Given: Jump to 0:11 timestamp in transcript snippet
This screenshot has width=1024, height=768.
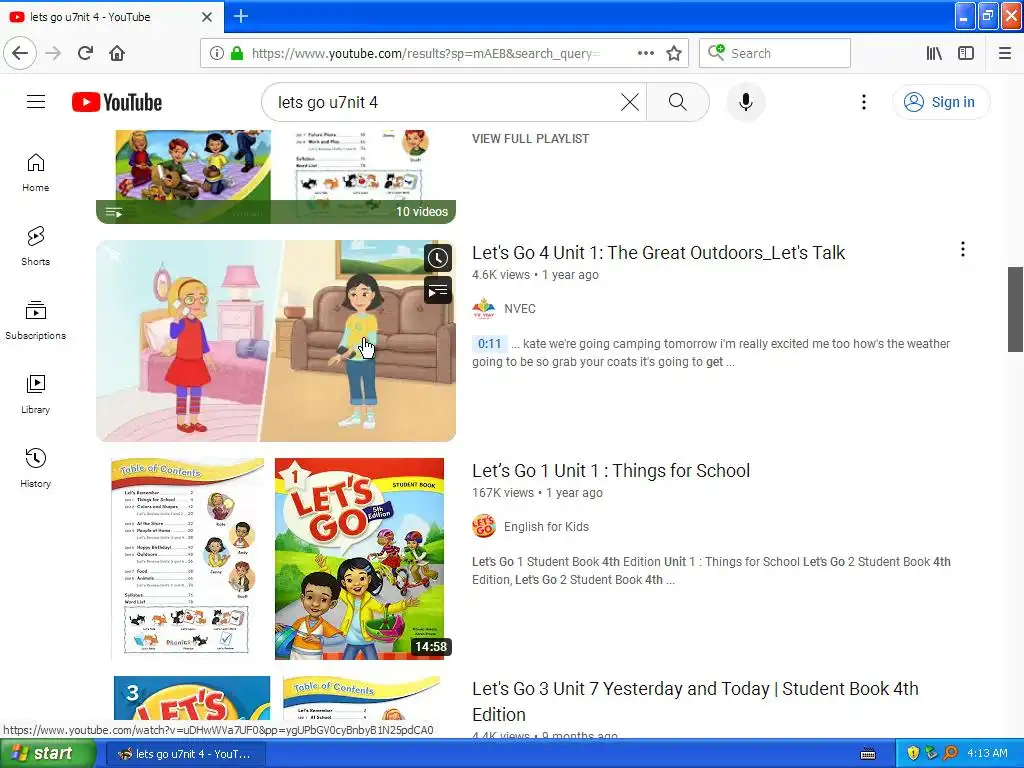Looking at the screenshot, I should pyautogui.click(x=489, y=344).
